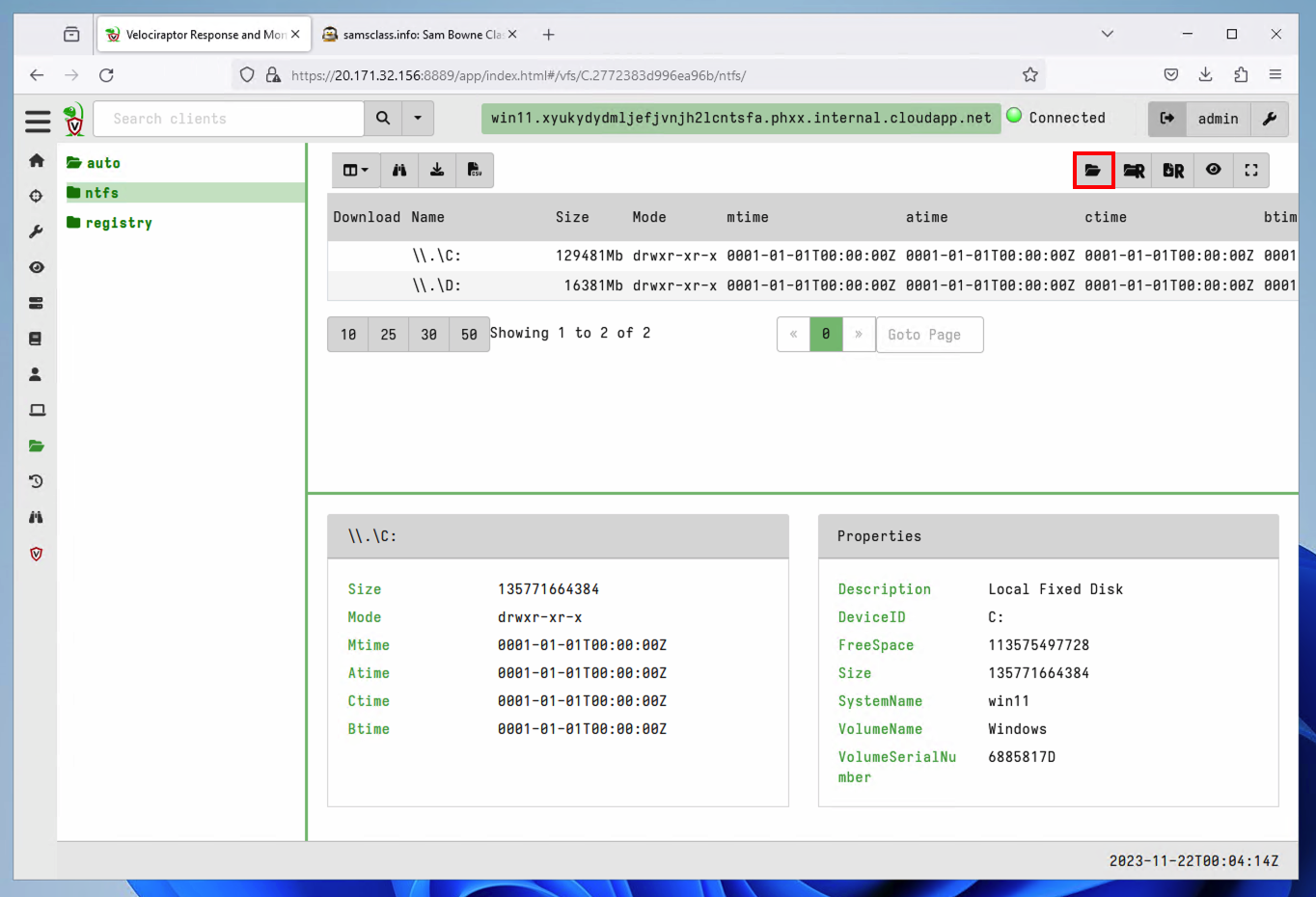Set page size to 30 rows
The width and height of the screenshot is (1316, 897).
pos(429,335)
